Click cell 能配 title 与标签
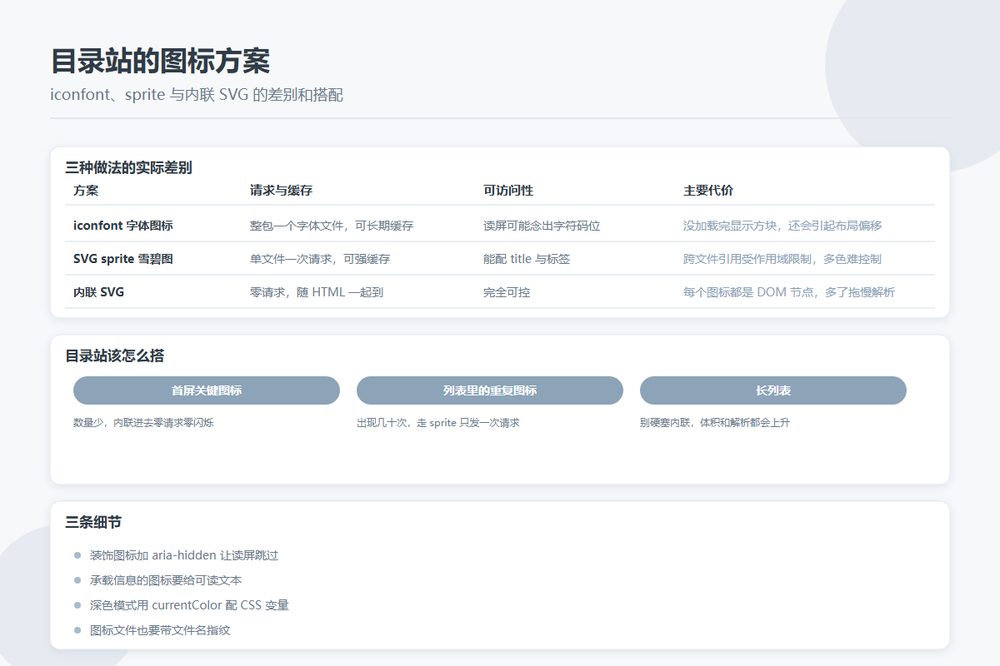Viewport: 1000px width, 666px height. pyautogui.click(x=527, y=259)
